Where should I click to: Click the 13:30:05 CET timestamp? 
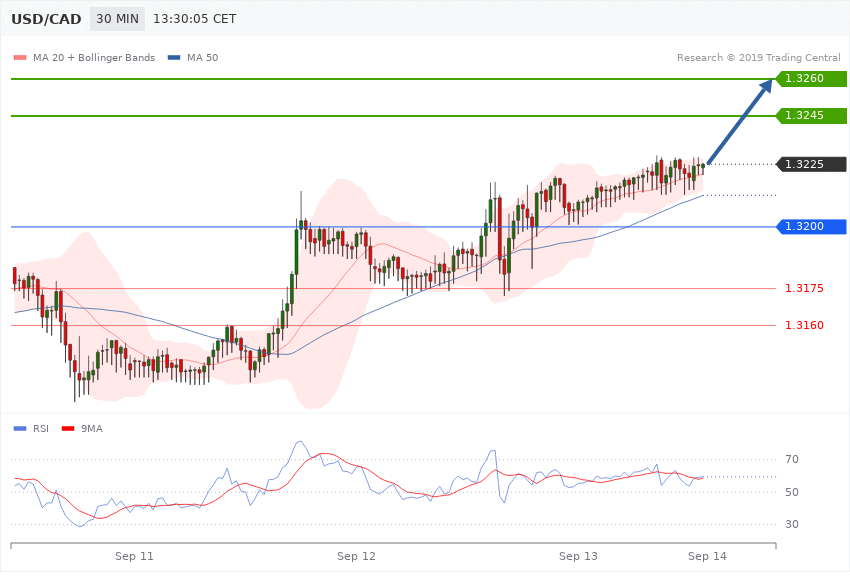pyautogui.click(x=195, y=19)
